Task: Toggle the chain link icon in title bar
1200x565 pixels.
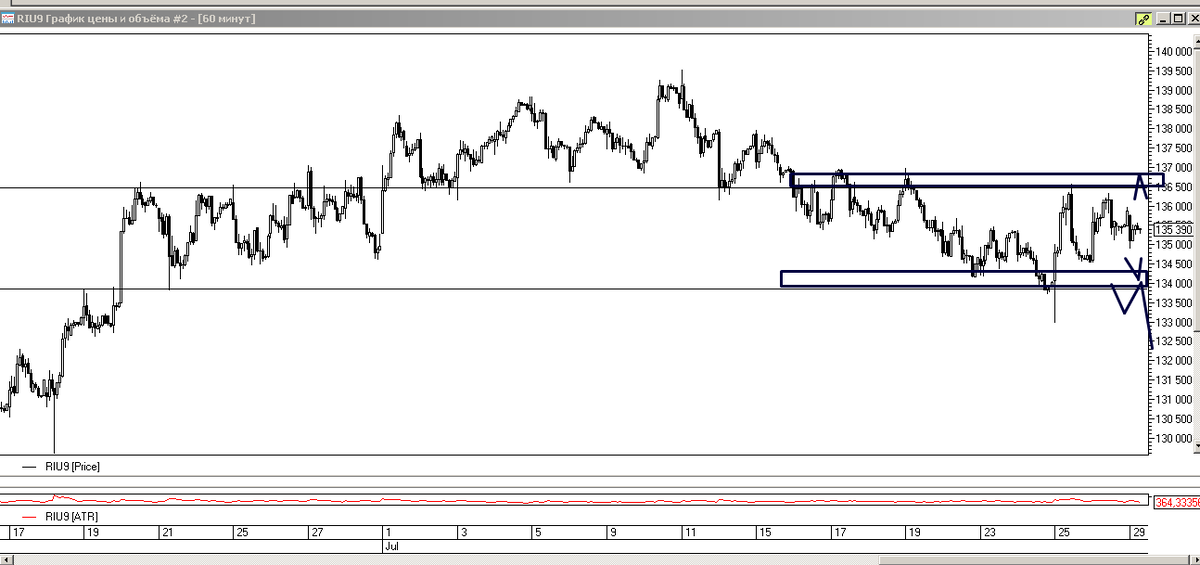Action: point(1142,18)
